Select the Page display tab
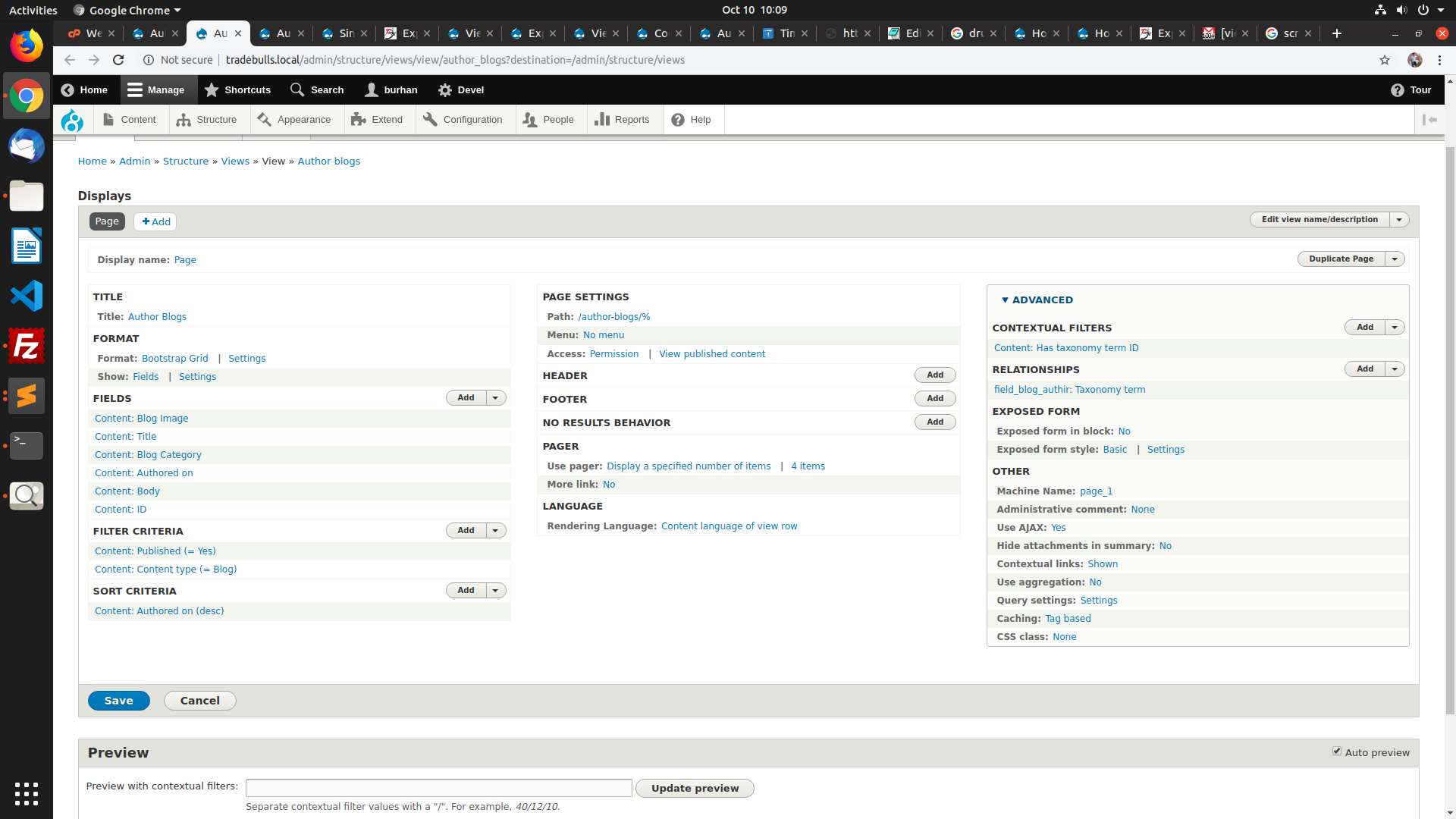Image resolution: width=1456 pixels, height=819 pixels. (x=107, y=221)
